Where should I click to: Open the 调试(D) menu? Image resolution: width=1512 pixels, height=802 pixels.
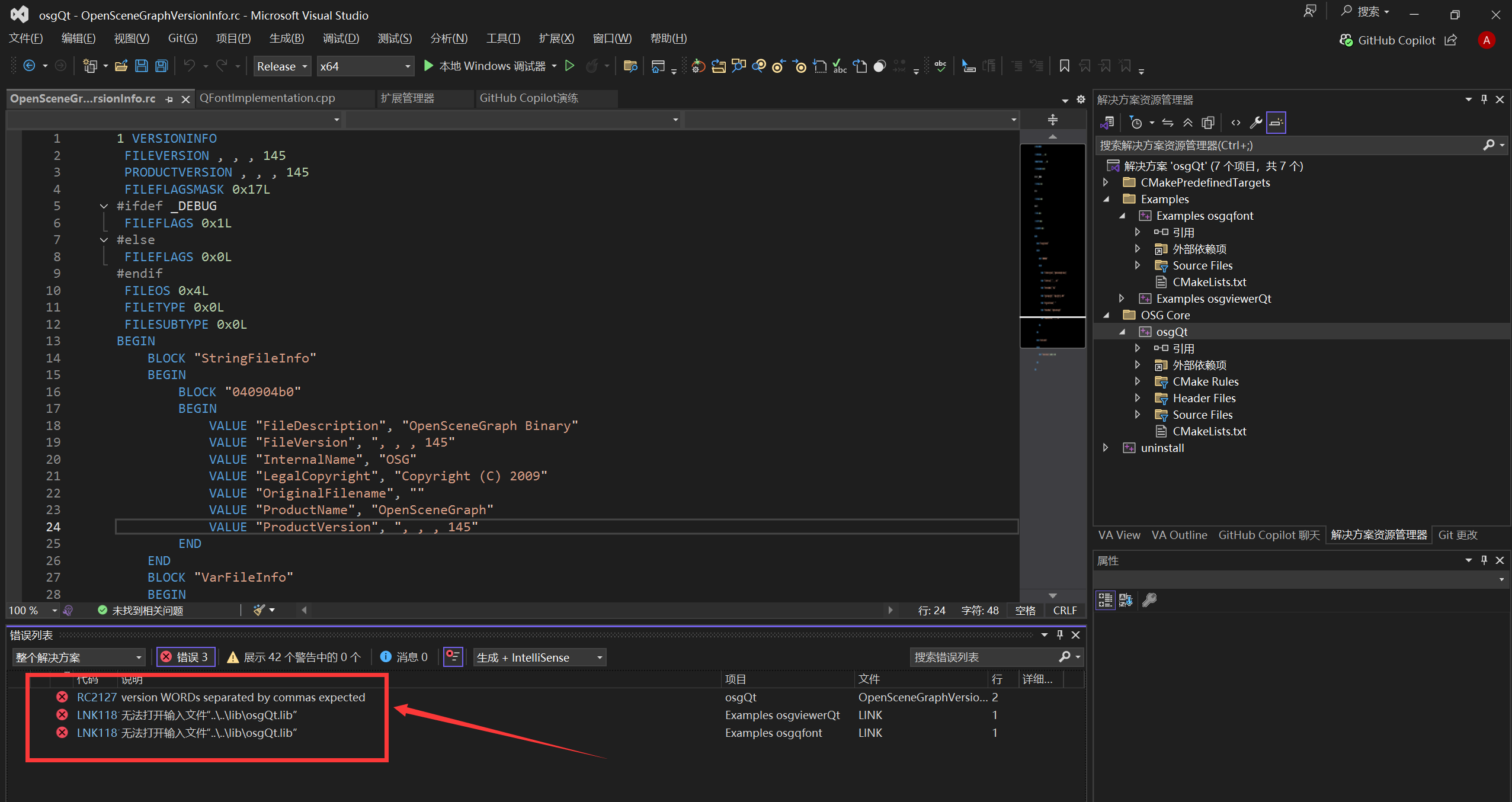point(341,39)
